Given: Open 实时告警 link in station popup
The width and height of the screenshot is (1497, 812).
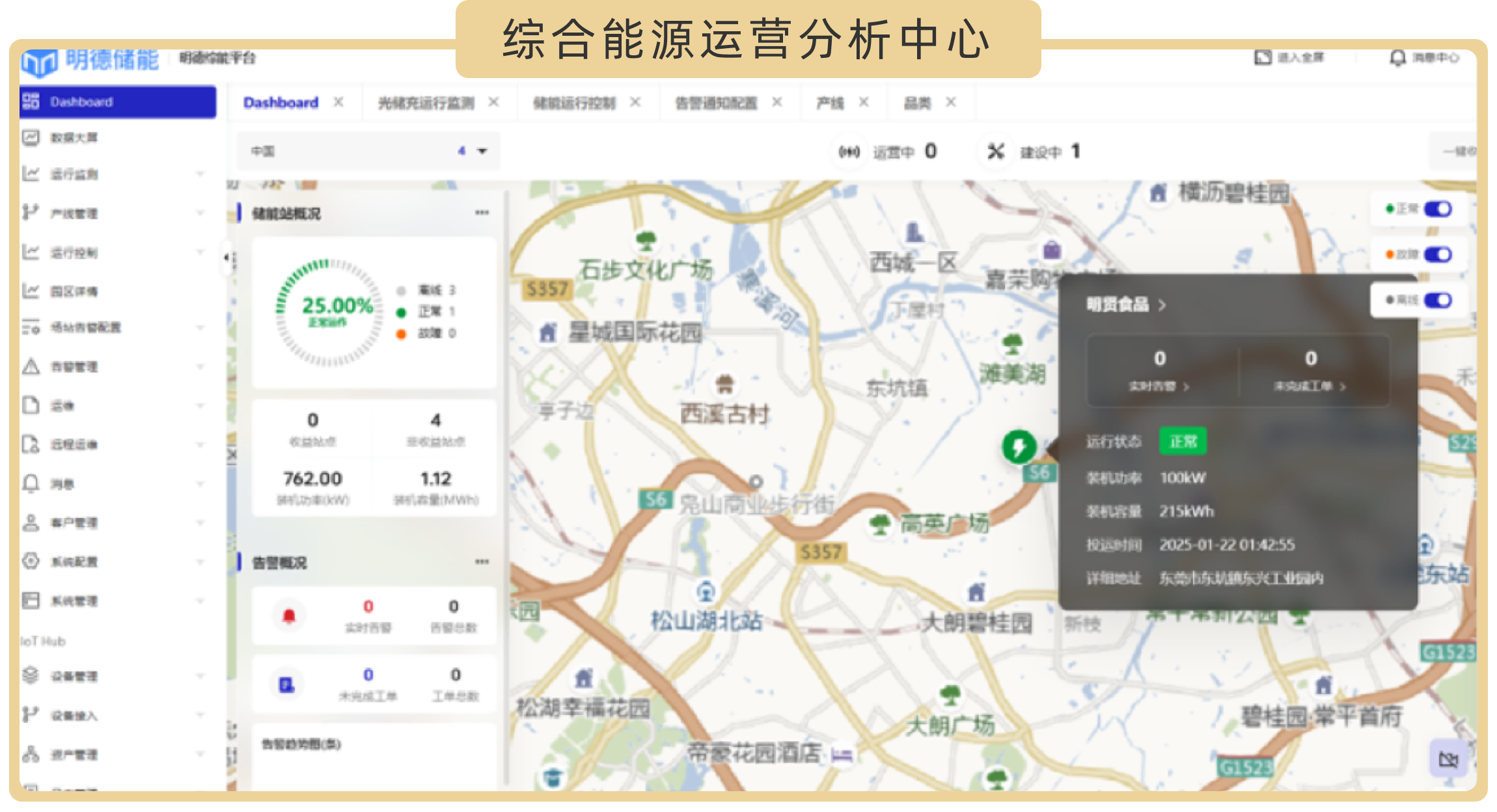Looking at the screenshot, I should pos(1159,386).
